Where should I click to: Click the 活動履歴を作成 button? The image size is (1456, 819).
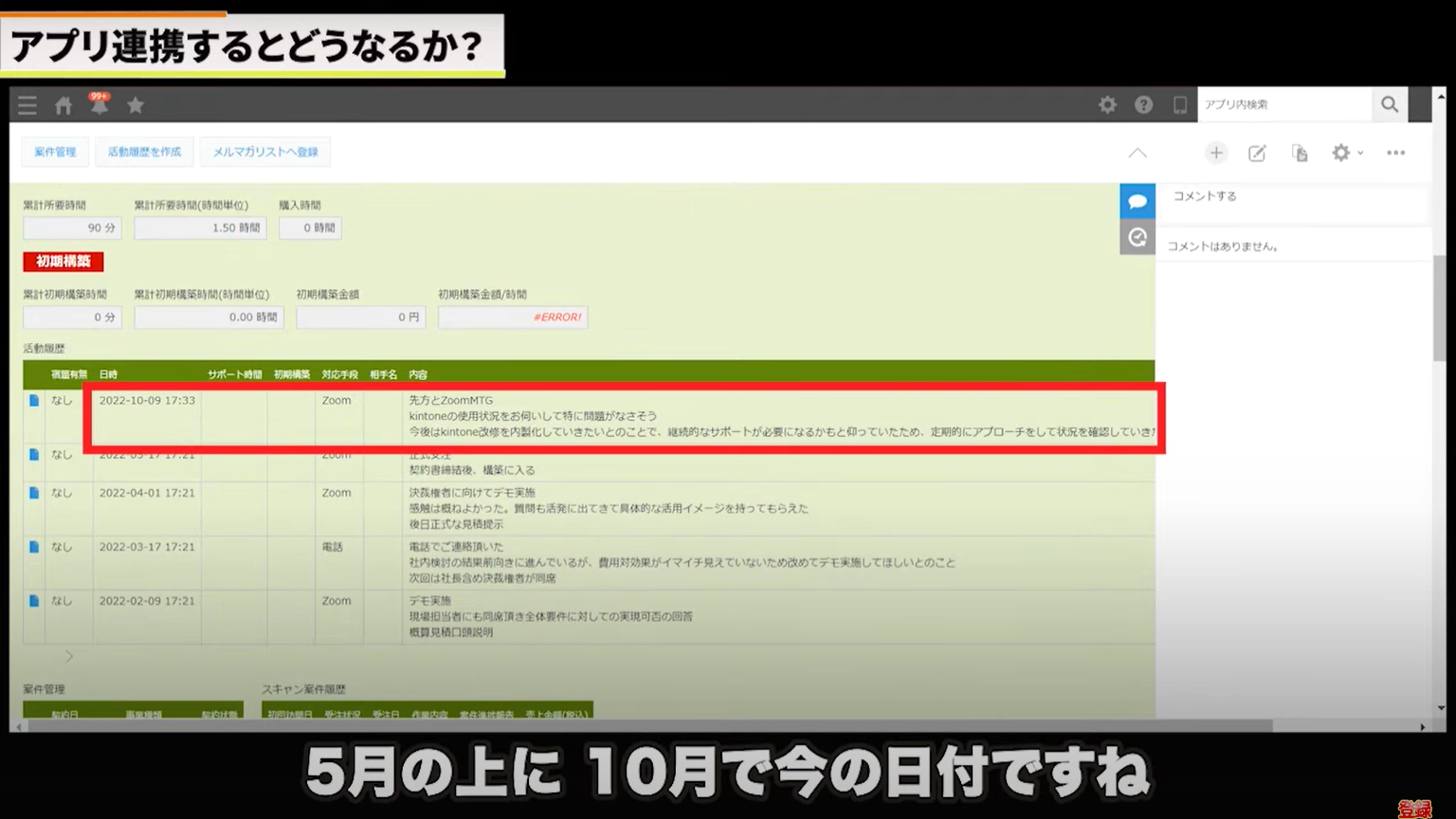click(144, 152)
